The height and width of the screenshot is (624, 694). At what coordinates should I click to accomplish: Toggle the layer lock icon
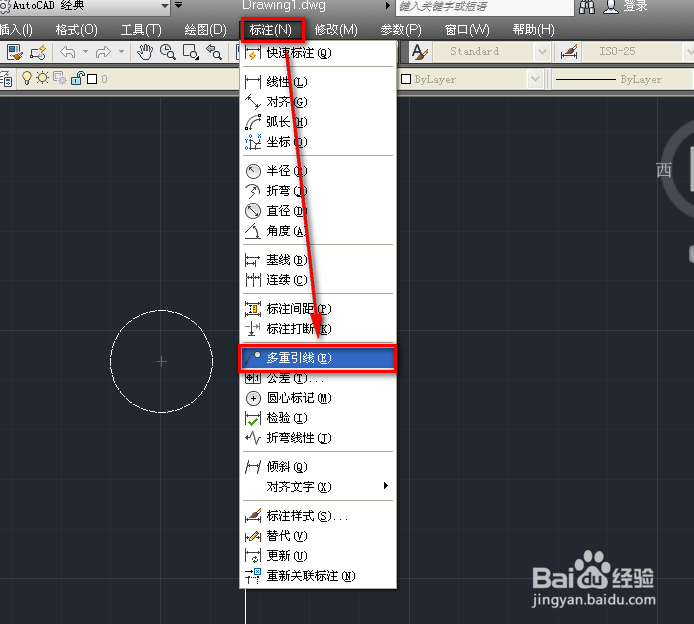77,78
